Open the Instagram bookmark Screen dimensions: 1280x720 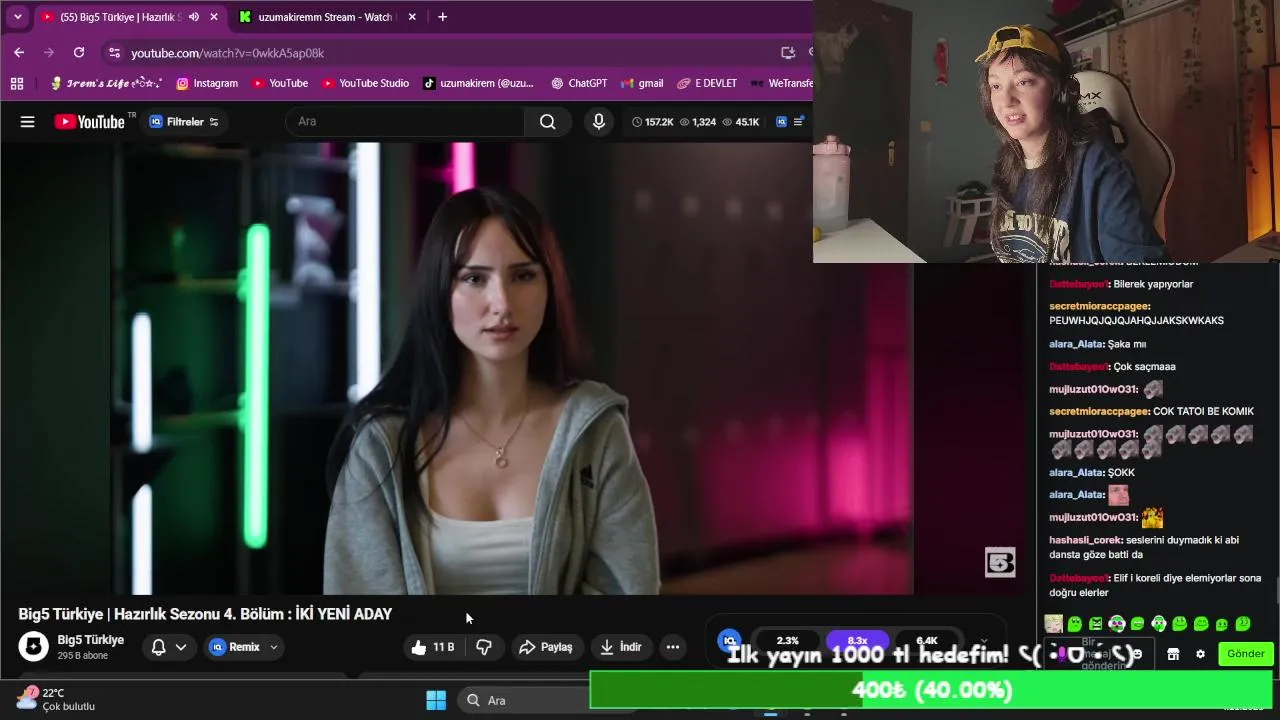(x=207, y=83)
